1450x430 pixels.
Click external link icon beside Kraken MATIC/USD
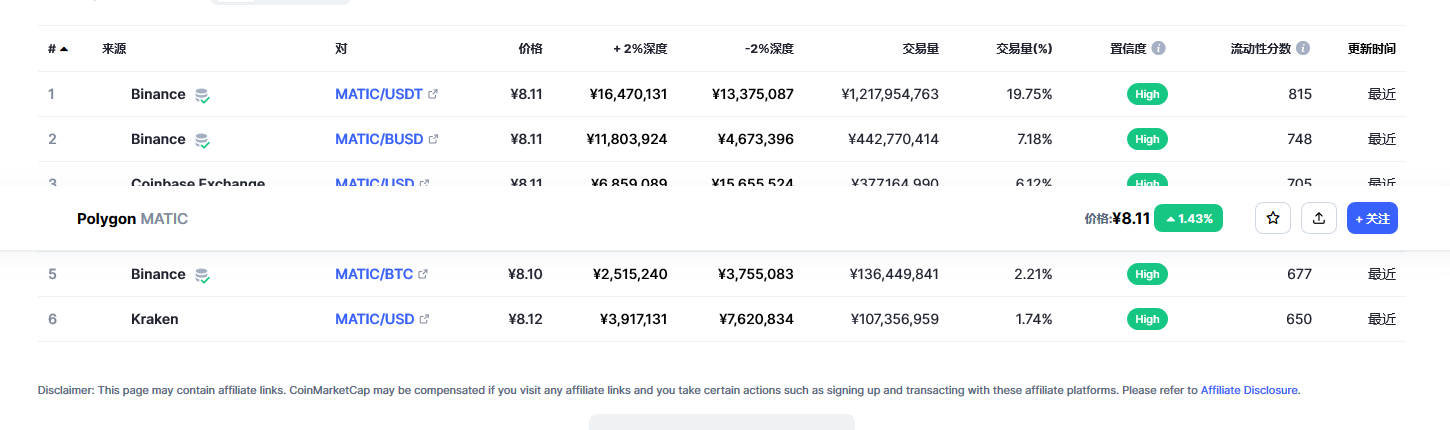click(x=424, y=320)
